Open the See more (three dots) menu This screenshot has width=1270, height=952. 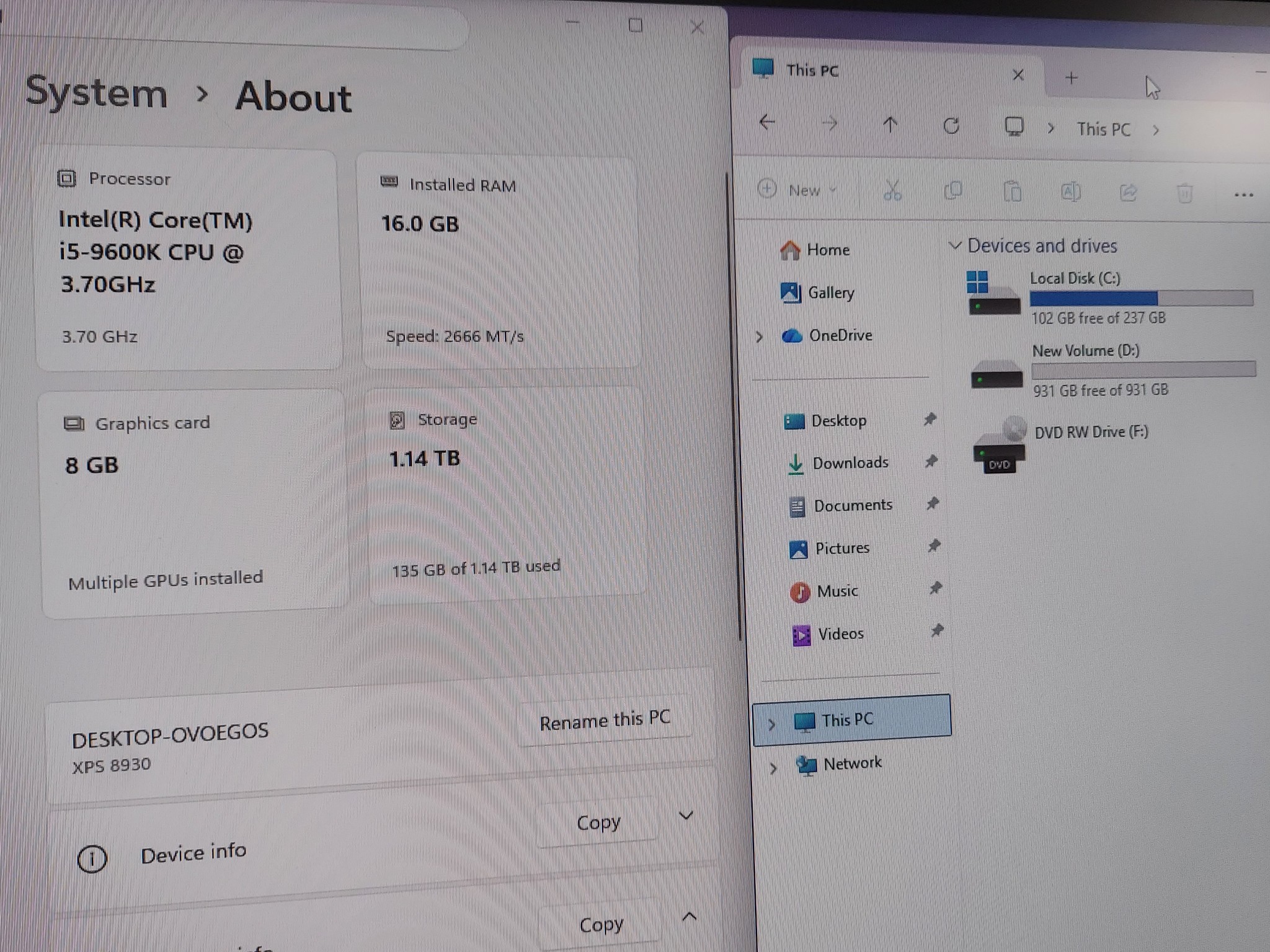[1243, 195]
